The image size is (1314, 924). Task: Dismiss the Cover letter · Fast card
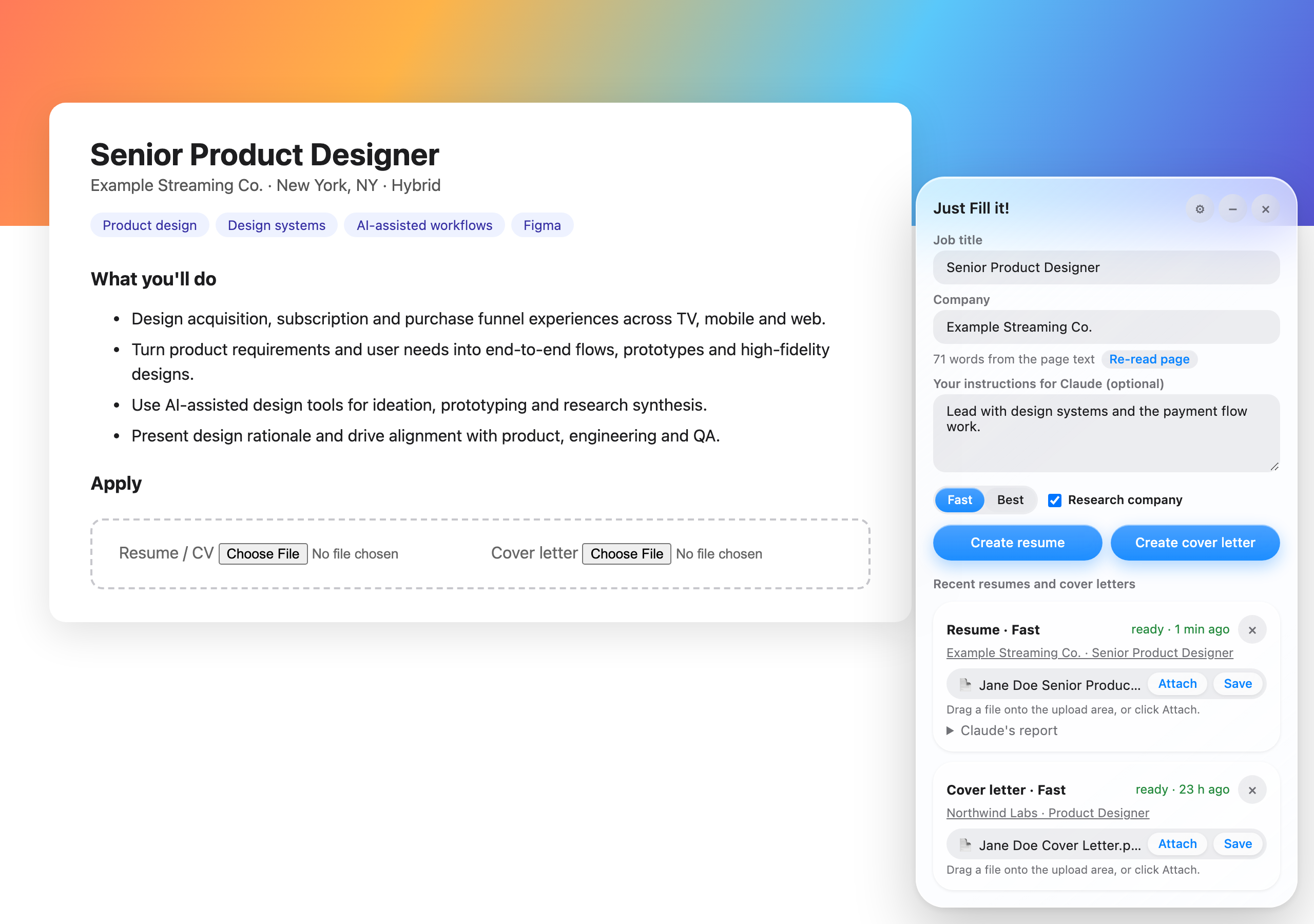tap(1252, 790)
